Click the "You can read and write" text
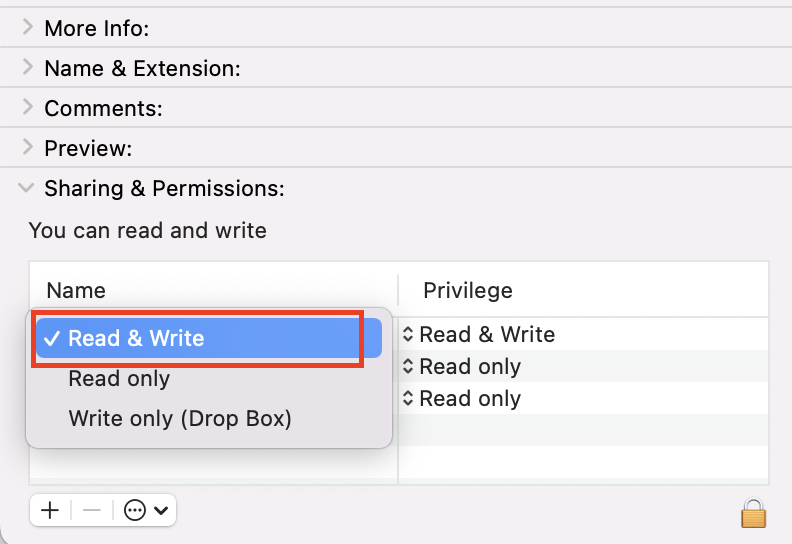The height and width of the screenshot is (544, 792). [x=148, y=231]
